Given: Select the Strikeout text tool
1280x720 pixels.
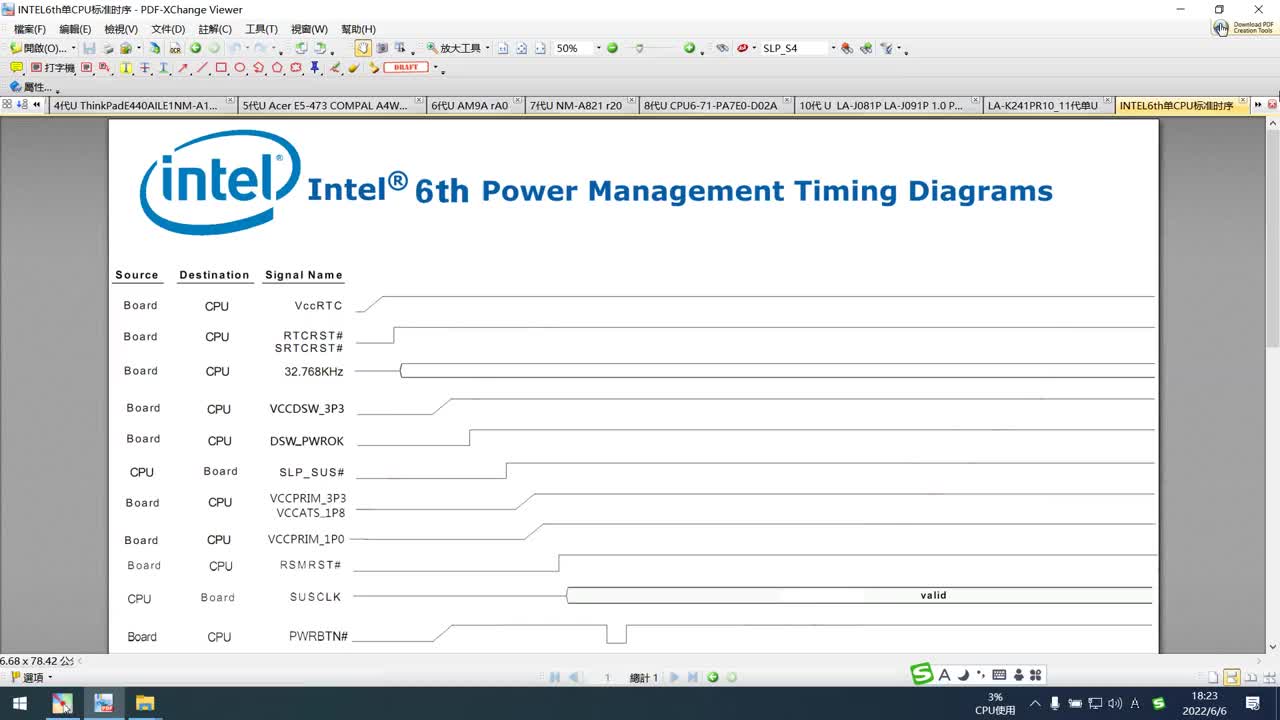Looking at the screenshot, I should (x=145, y=68).
